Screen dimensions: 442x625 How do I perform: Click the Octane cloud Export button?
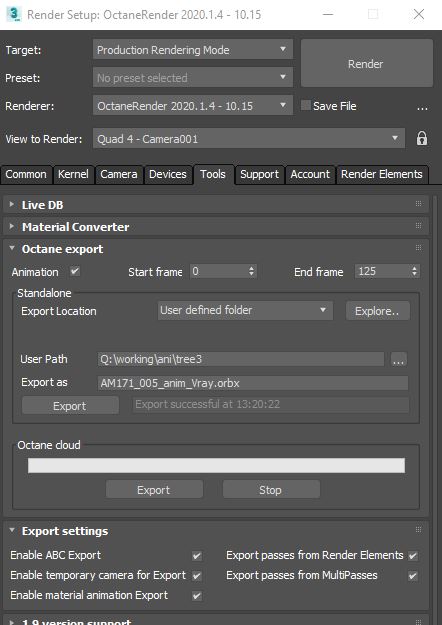click(154, 489)
